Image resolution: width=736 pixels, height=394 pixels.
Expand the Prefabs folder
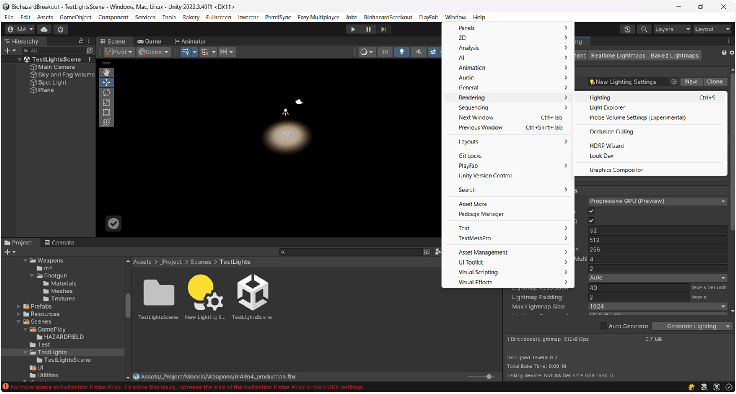[19, 306]
